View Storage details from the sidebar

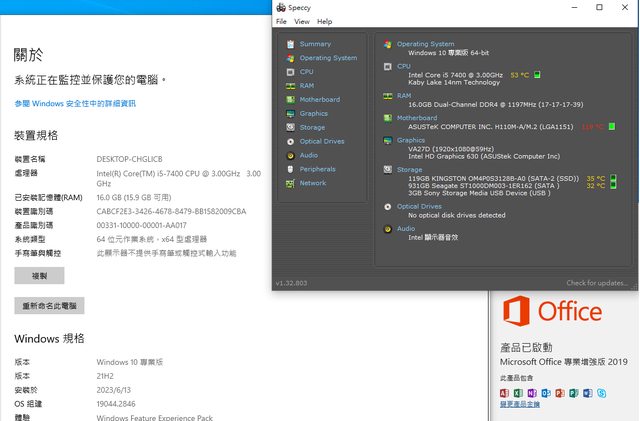click(312, 128)
